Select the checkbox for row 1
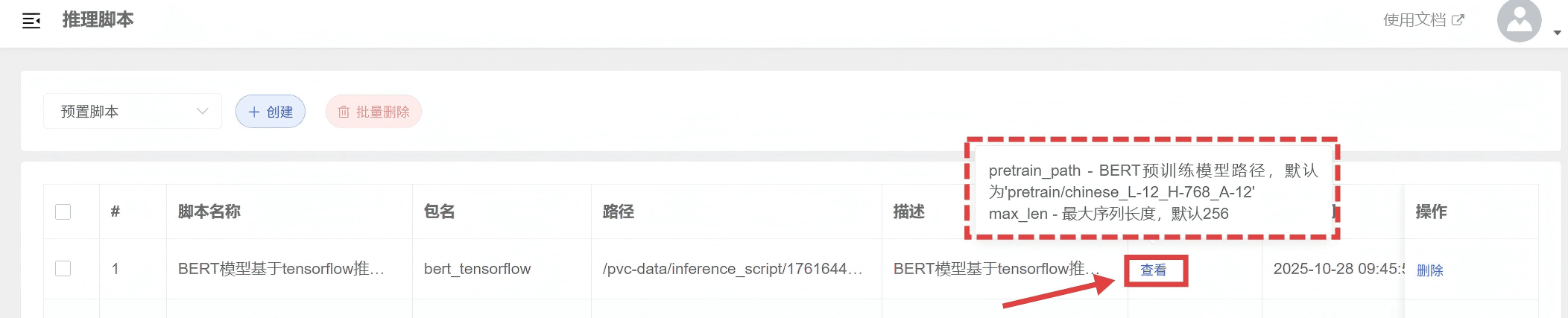The image size is (1568, 318). coord(63,269)
